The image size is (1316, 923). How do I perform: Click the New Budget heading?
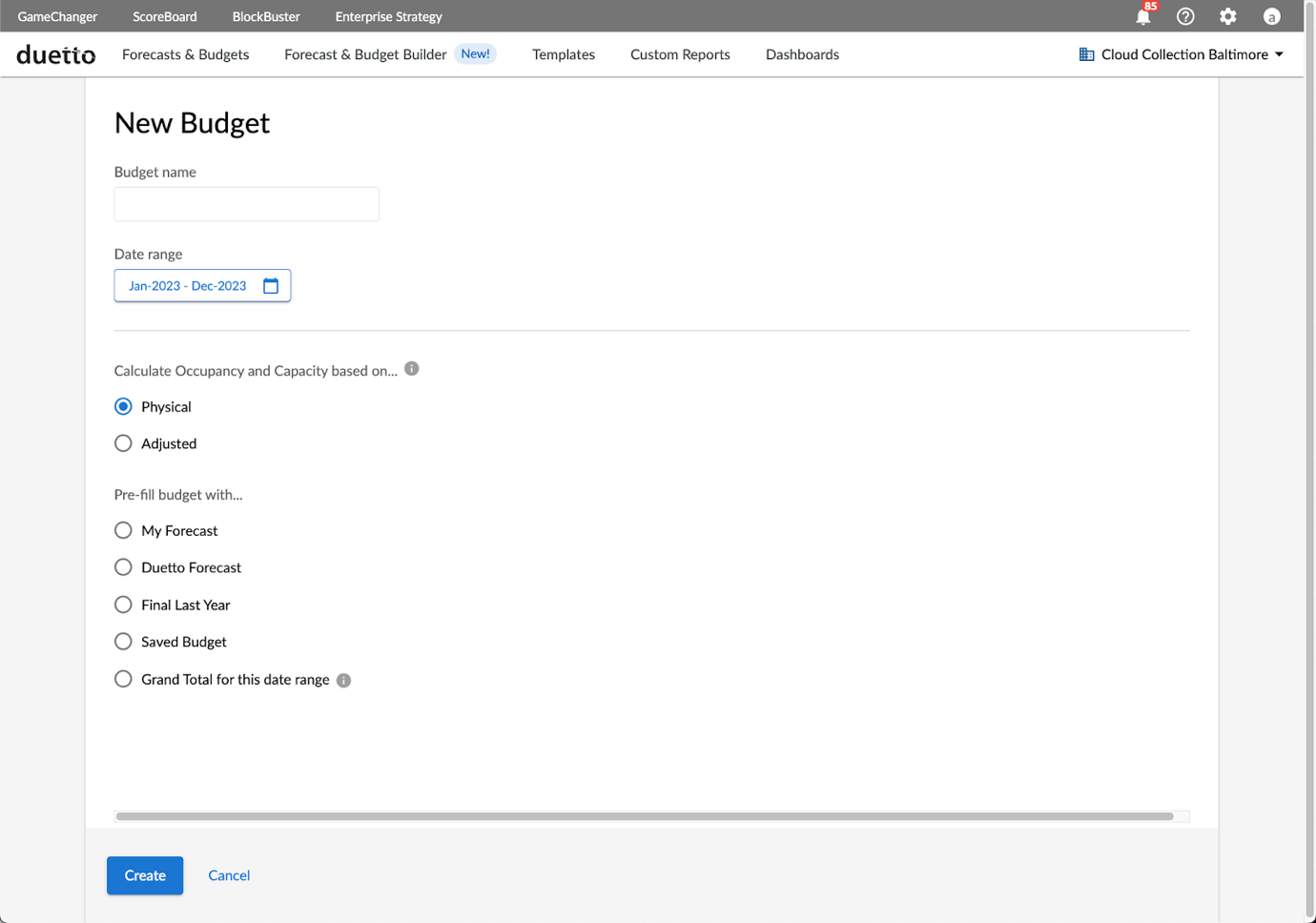(192, 123)
